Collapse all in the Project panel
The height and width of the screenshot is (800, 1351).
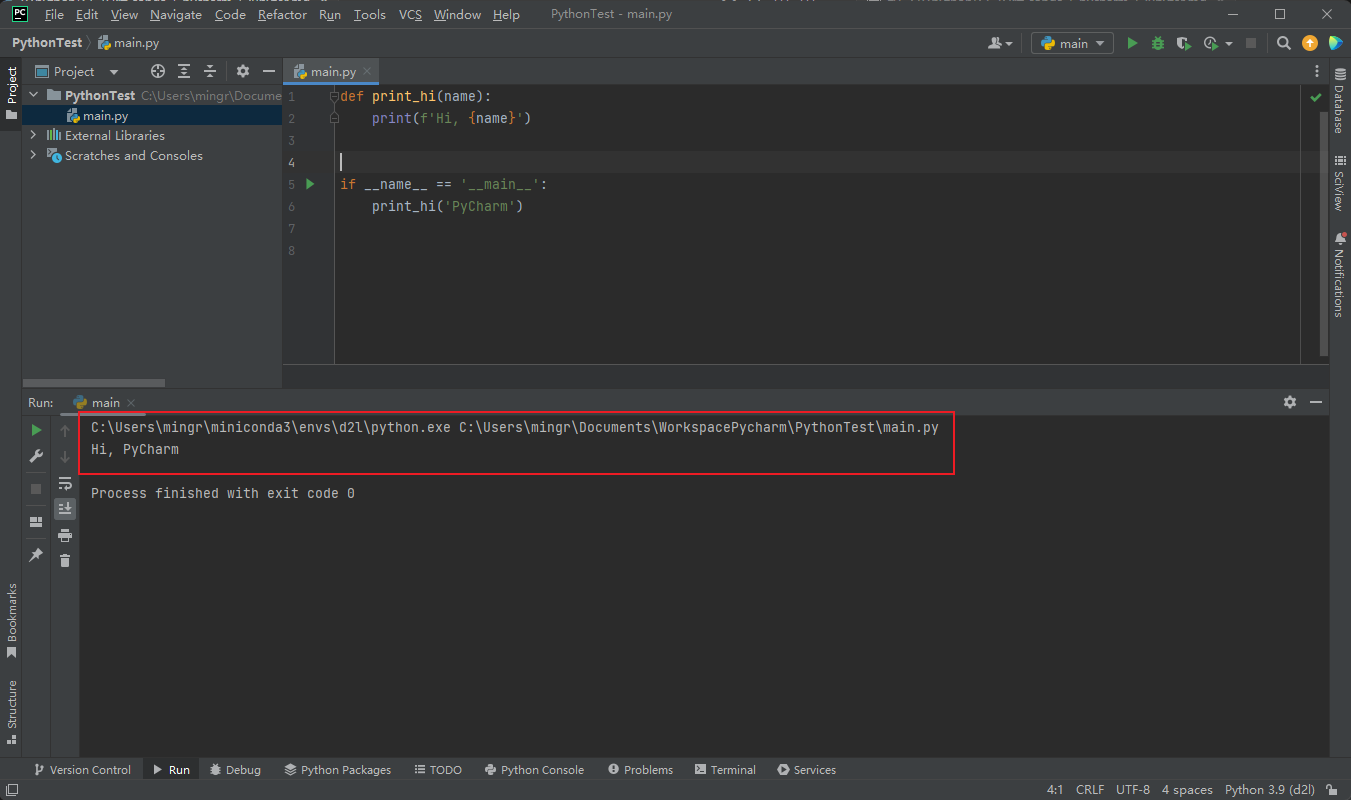point(210,71)
